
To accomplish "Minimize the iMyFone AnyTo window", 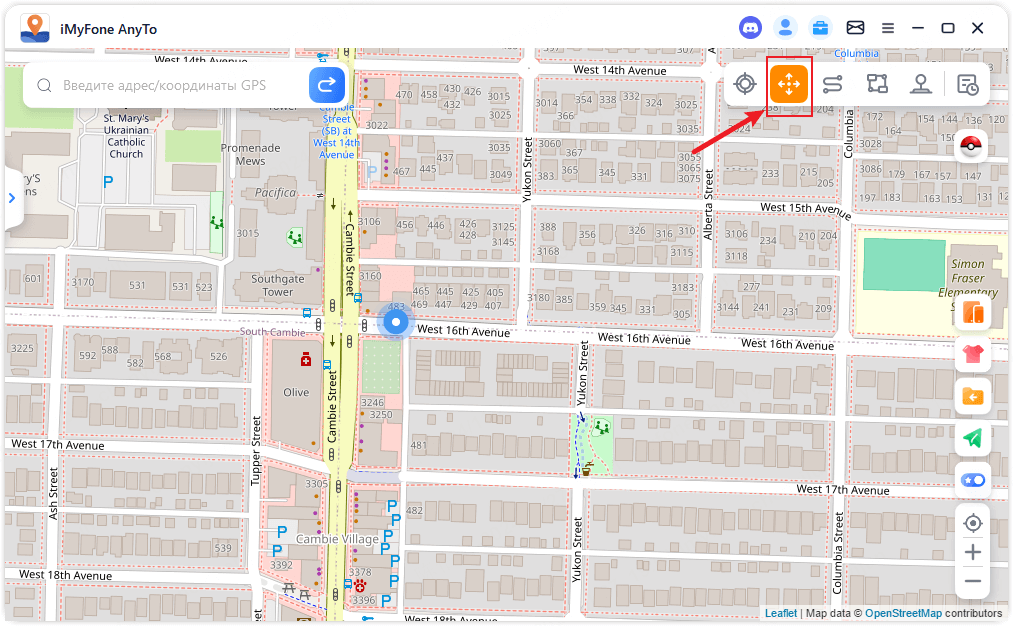I will pyautogui.click(x=917, y=28).
